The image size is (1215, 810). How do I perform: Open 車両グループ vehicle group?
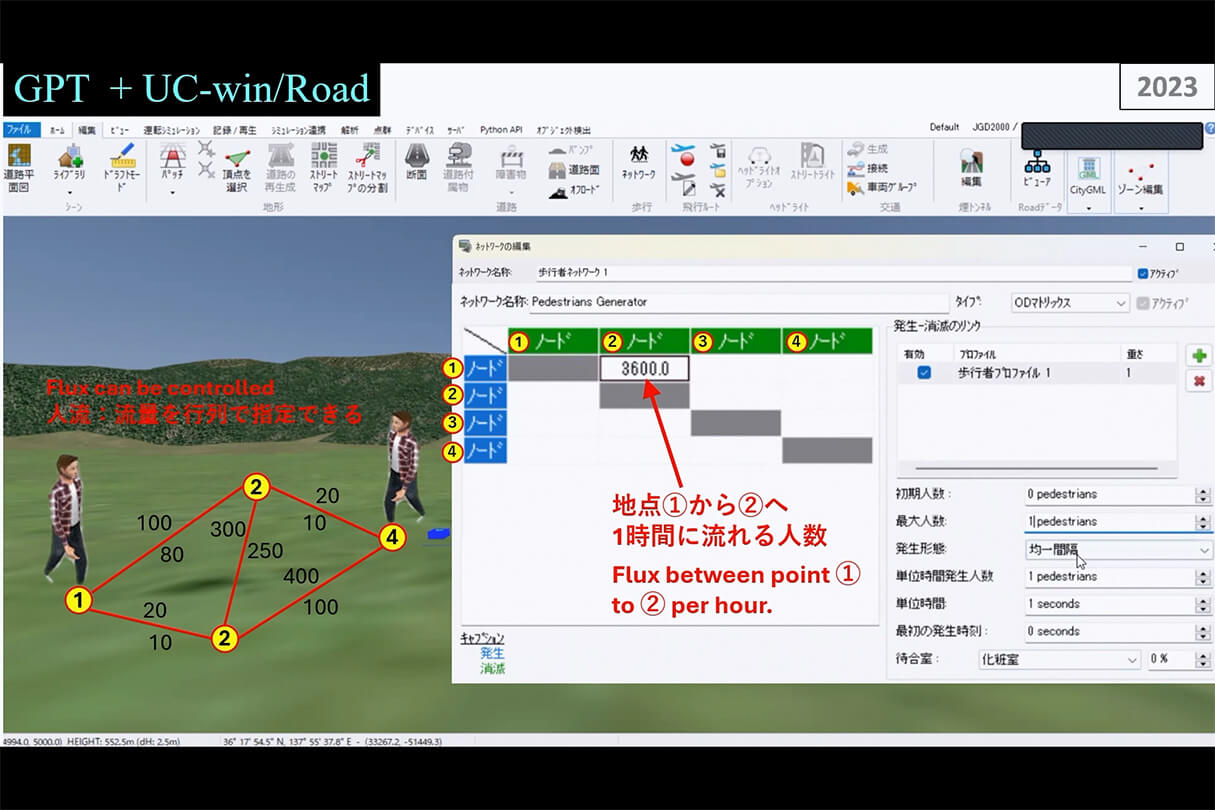click(x=881, y=188)
